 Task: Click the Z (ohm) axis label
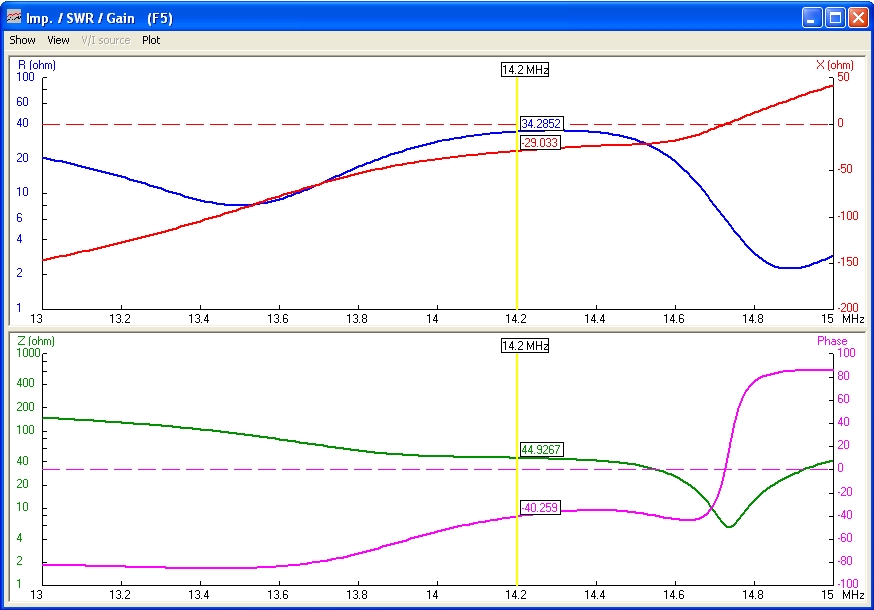click(x=36, y=341)
